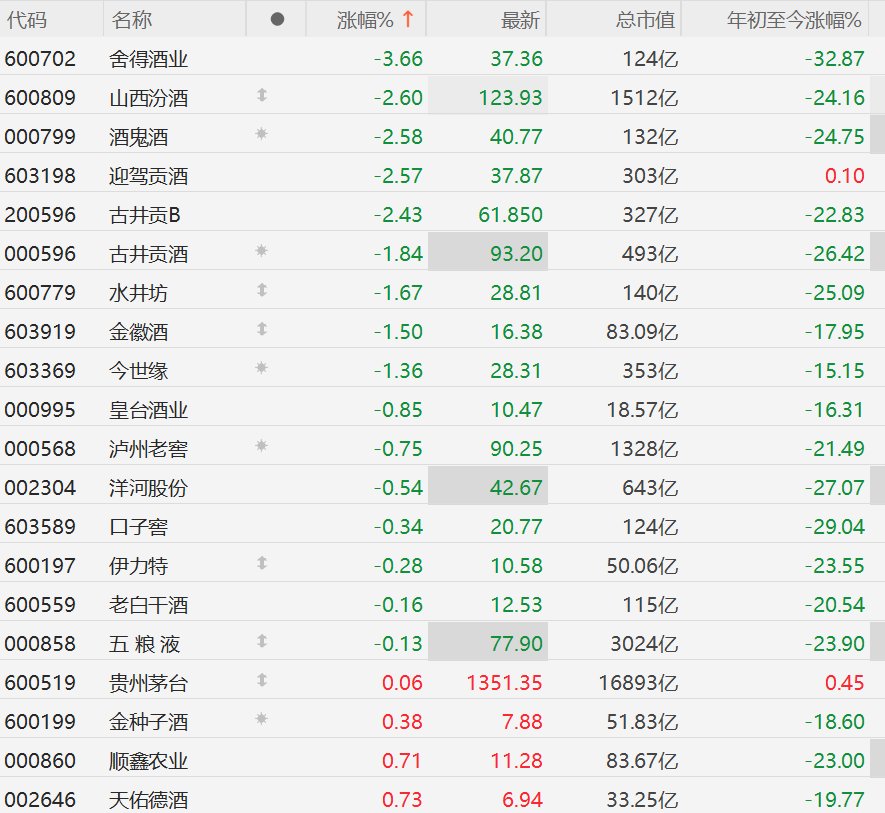Click the star marker icon for 泸州老窖

pos(261,446)
